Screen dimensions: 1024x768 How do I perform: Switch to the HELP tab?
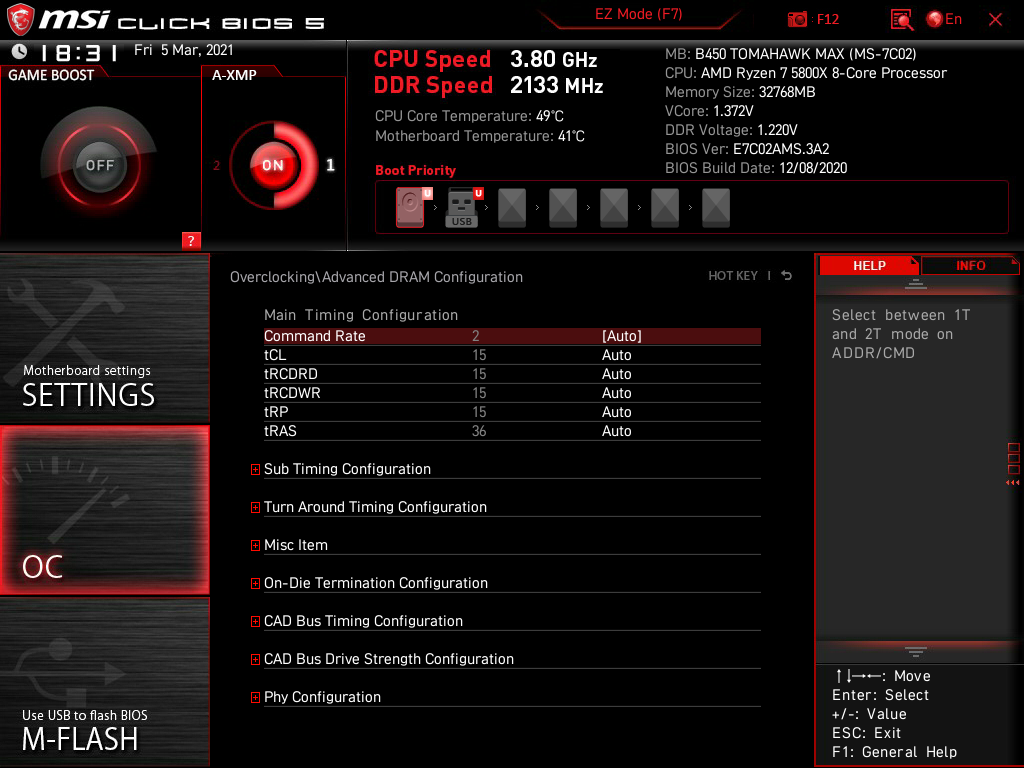point(869,265)
